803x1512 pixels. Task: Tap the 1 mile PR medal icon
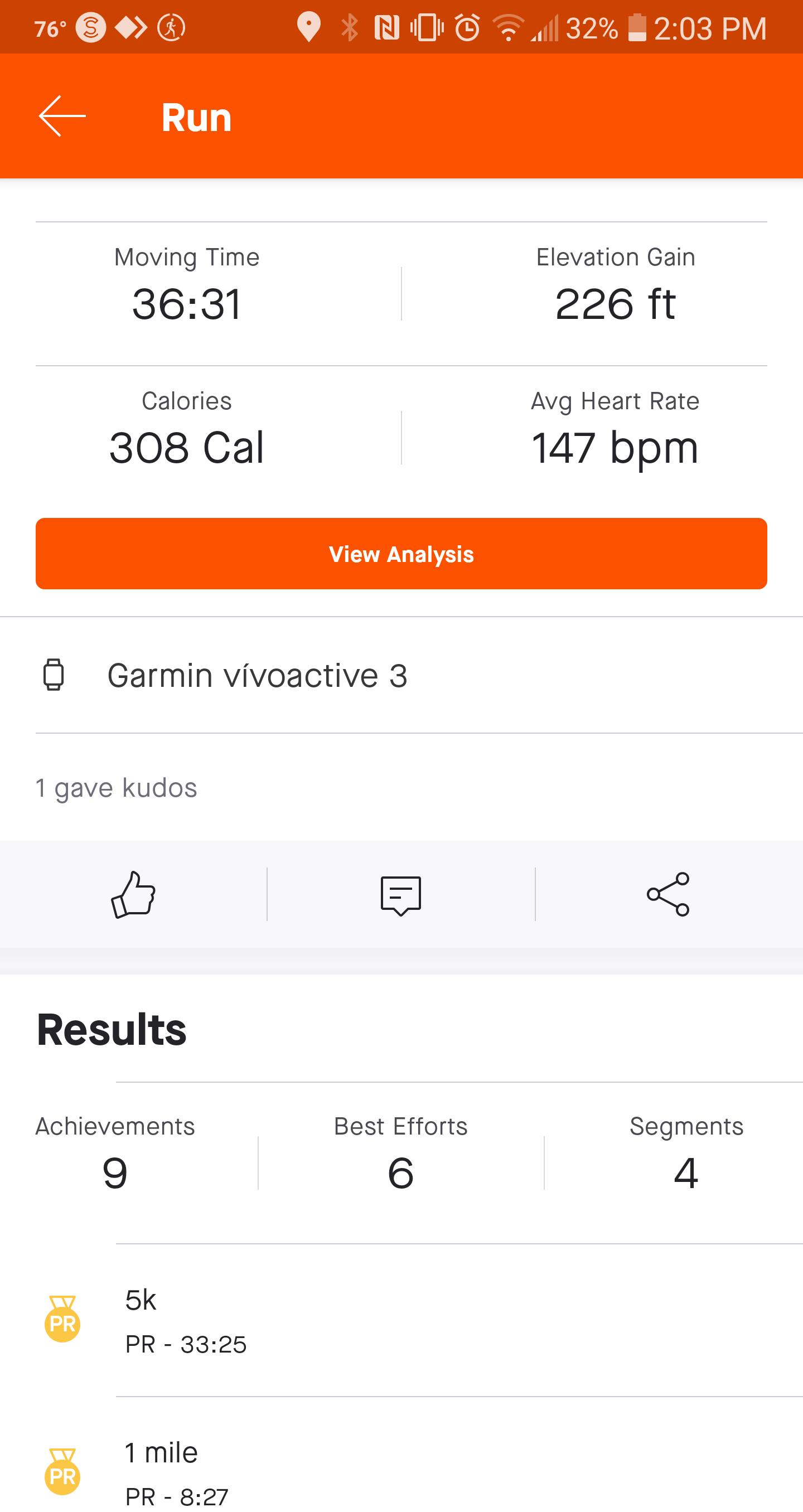point(63,1472)
